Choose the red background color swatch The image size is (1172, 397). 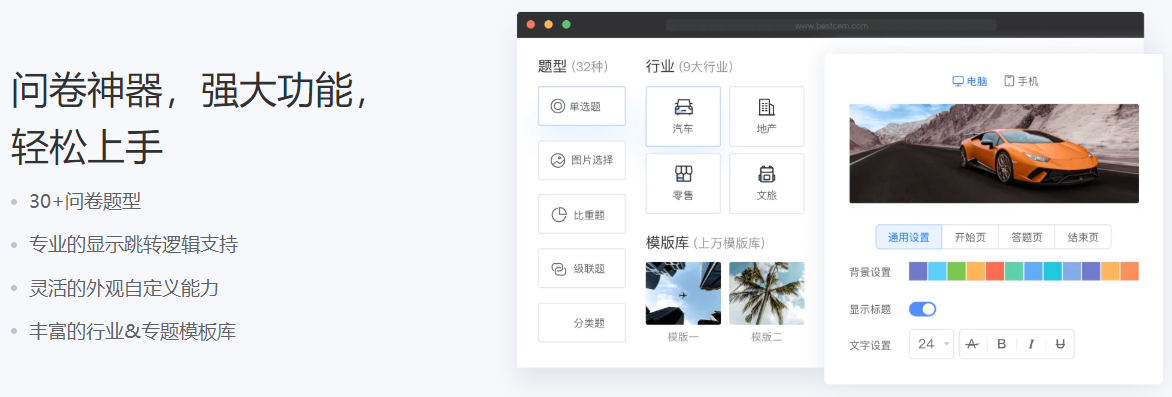coord(995,271)
